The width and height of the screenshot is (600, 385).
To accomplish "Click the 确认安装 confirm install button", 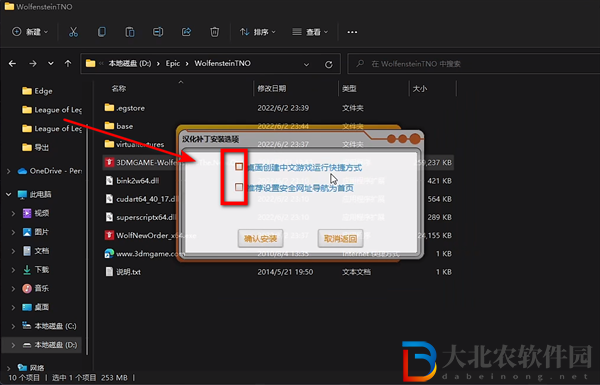I will [261, 239].
